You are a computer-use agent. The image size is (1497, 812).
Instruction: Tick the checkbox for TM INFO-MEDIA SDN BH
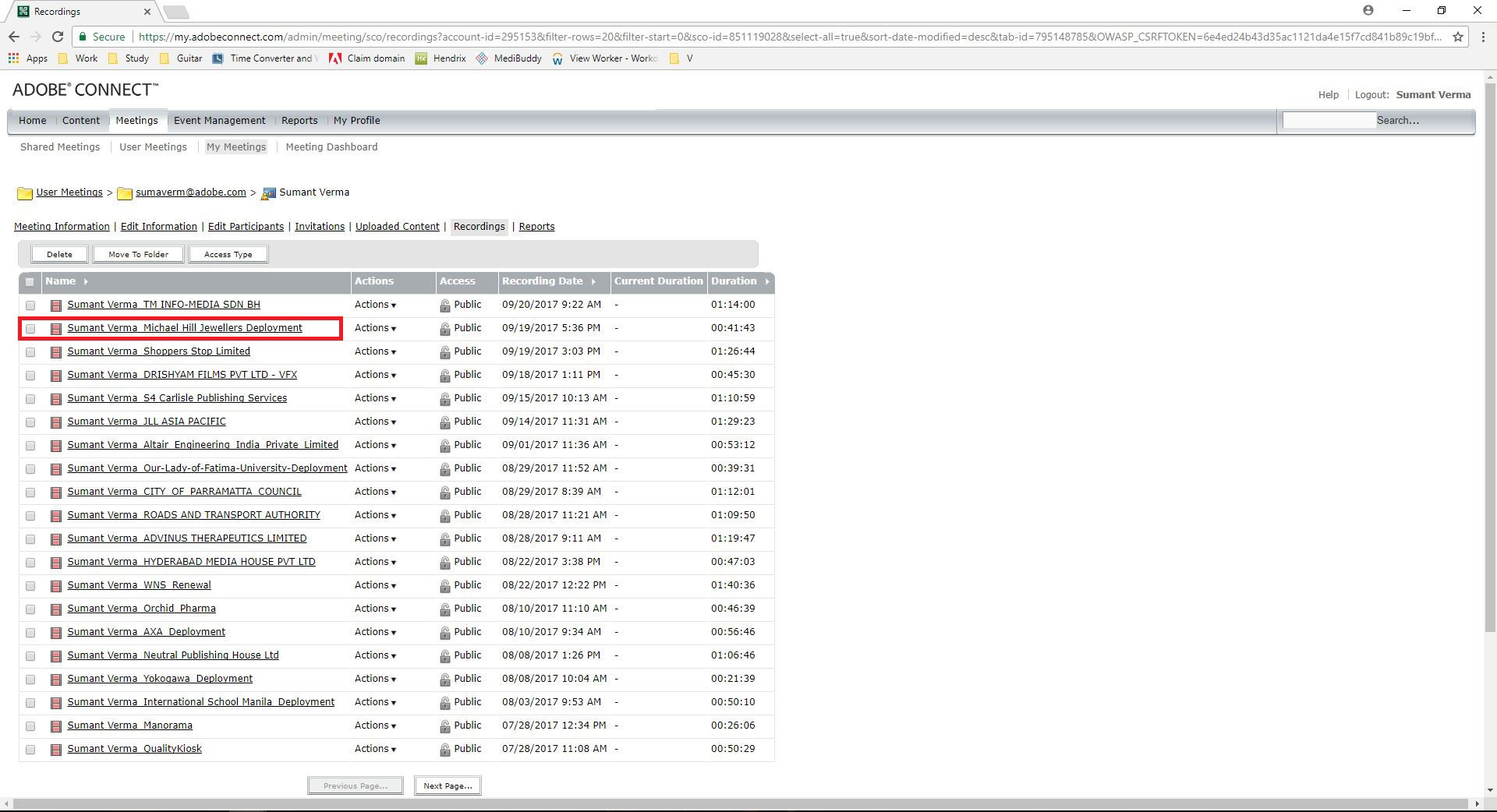(x=30, y=305)
